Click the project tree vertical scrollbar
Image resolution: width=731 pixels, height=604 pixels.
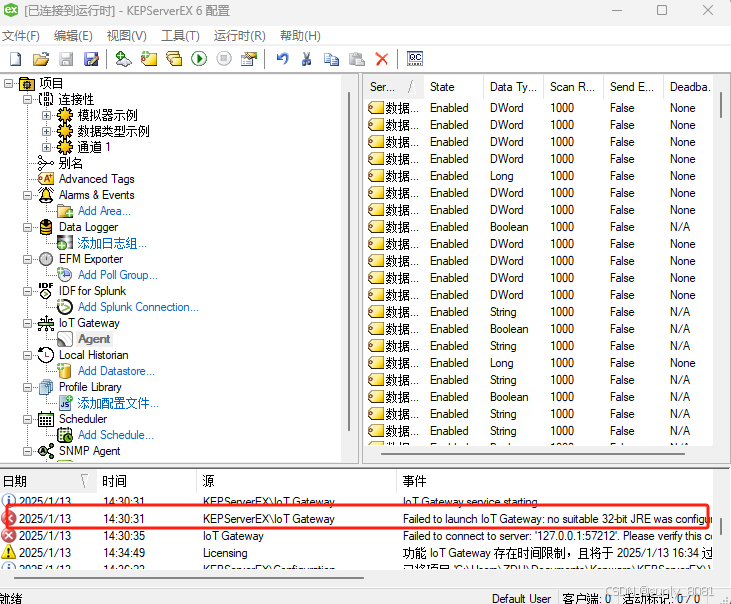[x=349, y=261]
